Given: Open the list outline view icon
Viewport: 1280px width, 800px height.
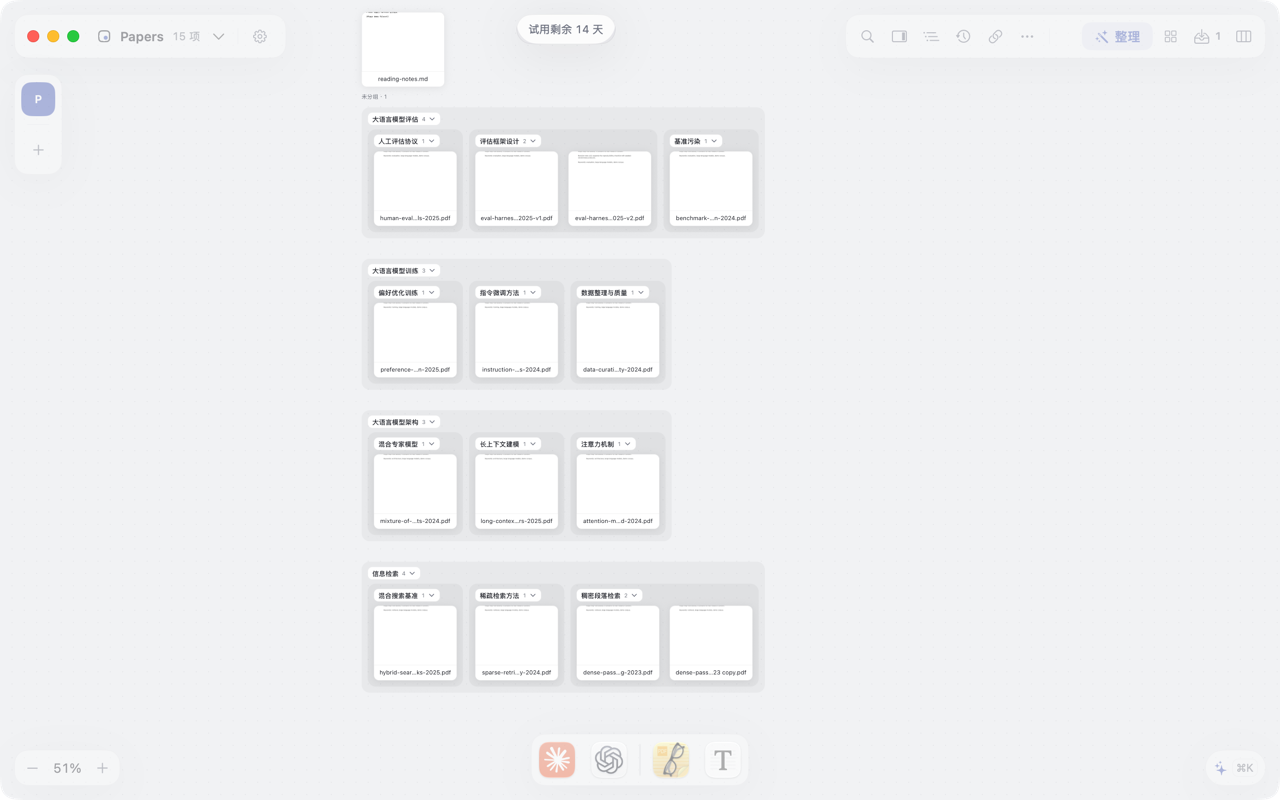Looking at the screenshot, I should point(931,37).
